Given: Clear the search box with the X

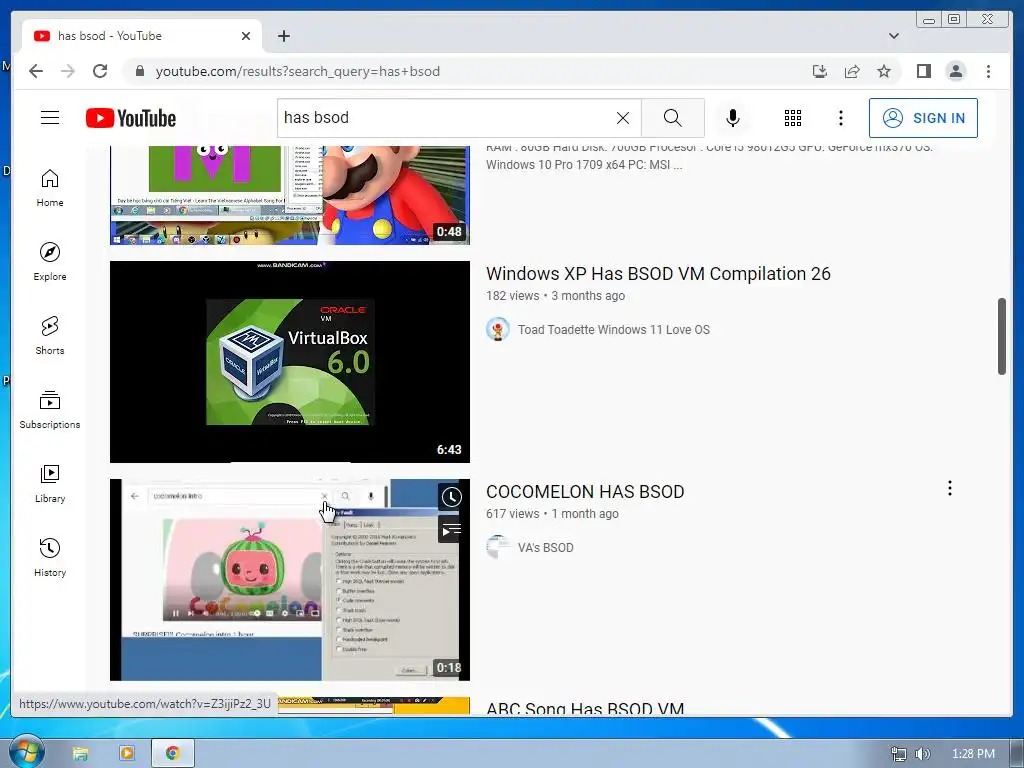Looking at the screenshot, I should coord(622,118).
